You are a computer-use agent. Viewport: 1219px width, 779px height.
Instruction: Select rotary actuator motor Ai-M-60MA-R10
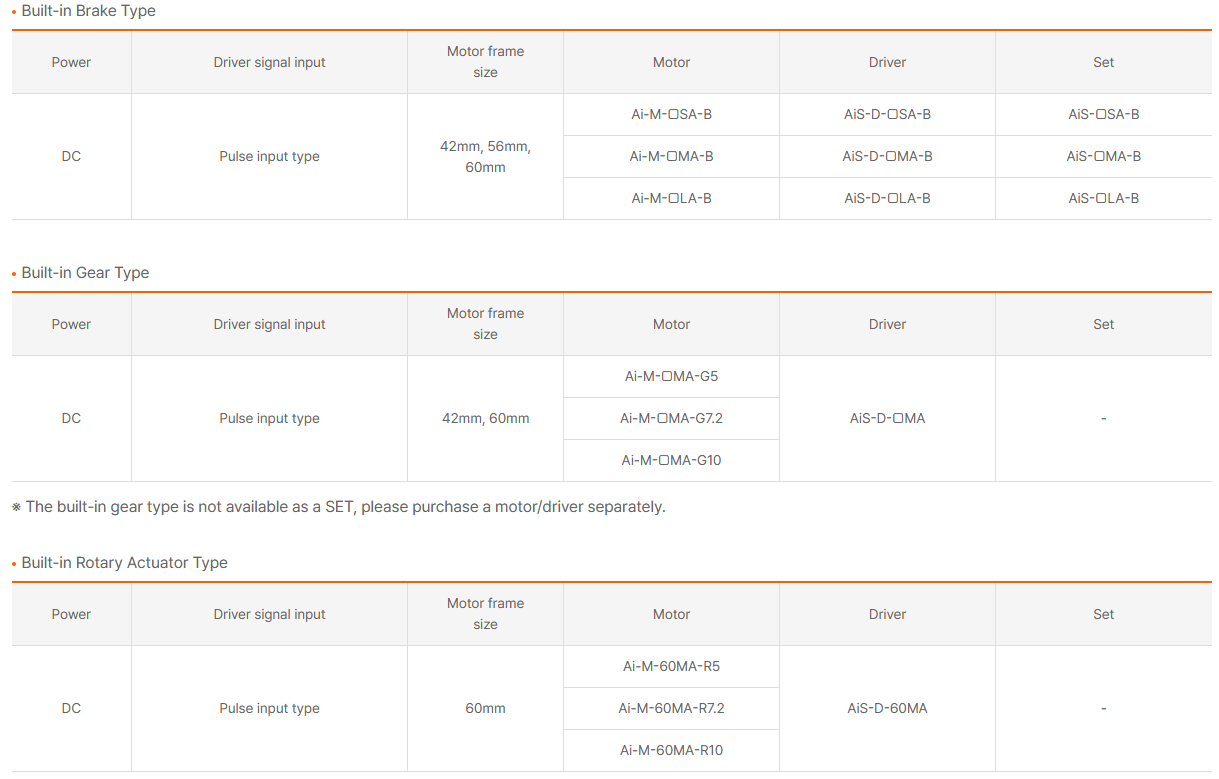671,750
